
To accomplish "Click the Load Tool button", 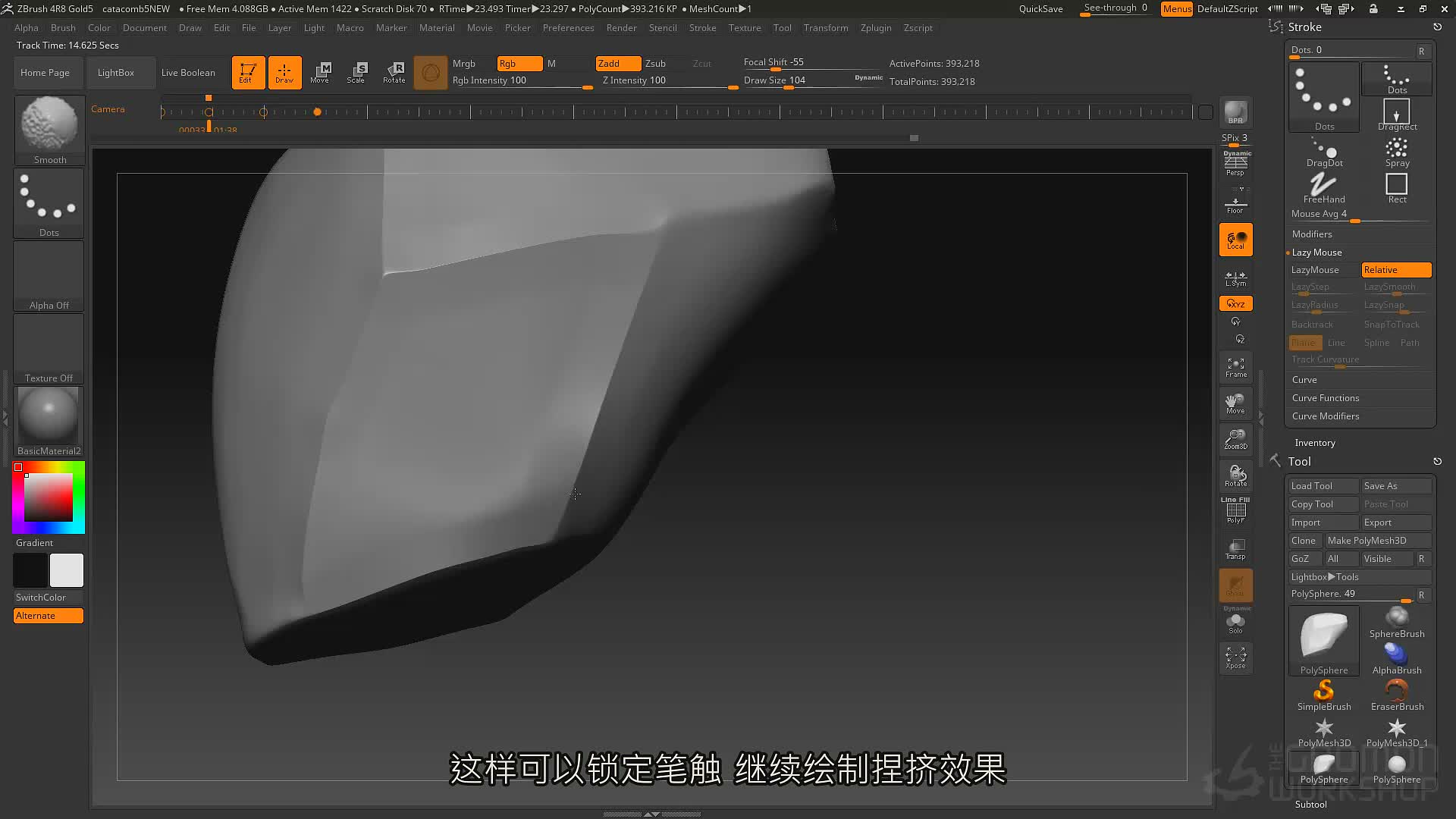I will (1324, 486).
